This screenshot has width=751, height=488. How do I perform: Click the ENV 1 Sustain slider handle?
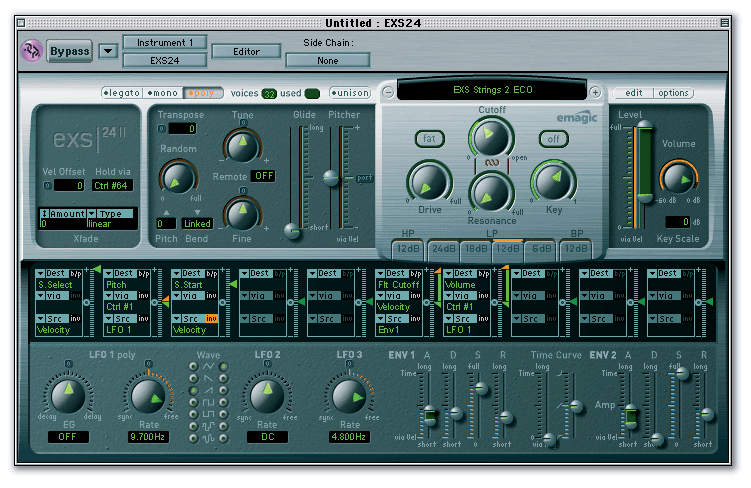[481, 388]
